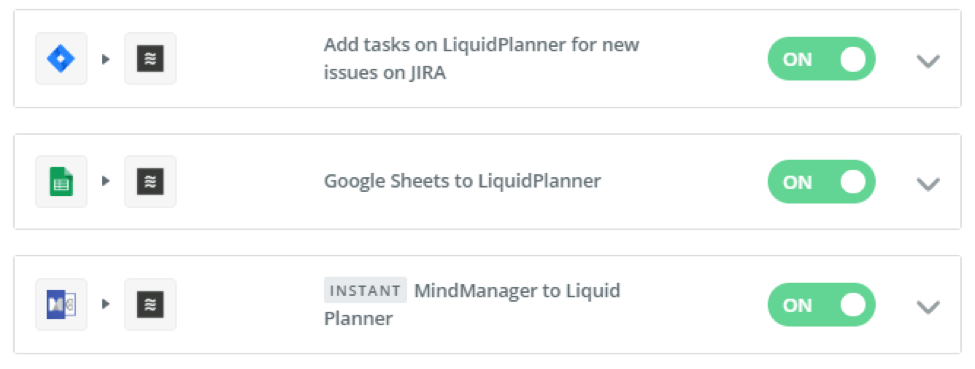Expand the Google Sheets zap chevron
Viewport: 975px width, 369px height.
928,183
